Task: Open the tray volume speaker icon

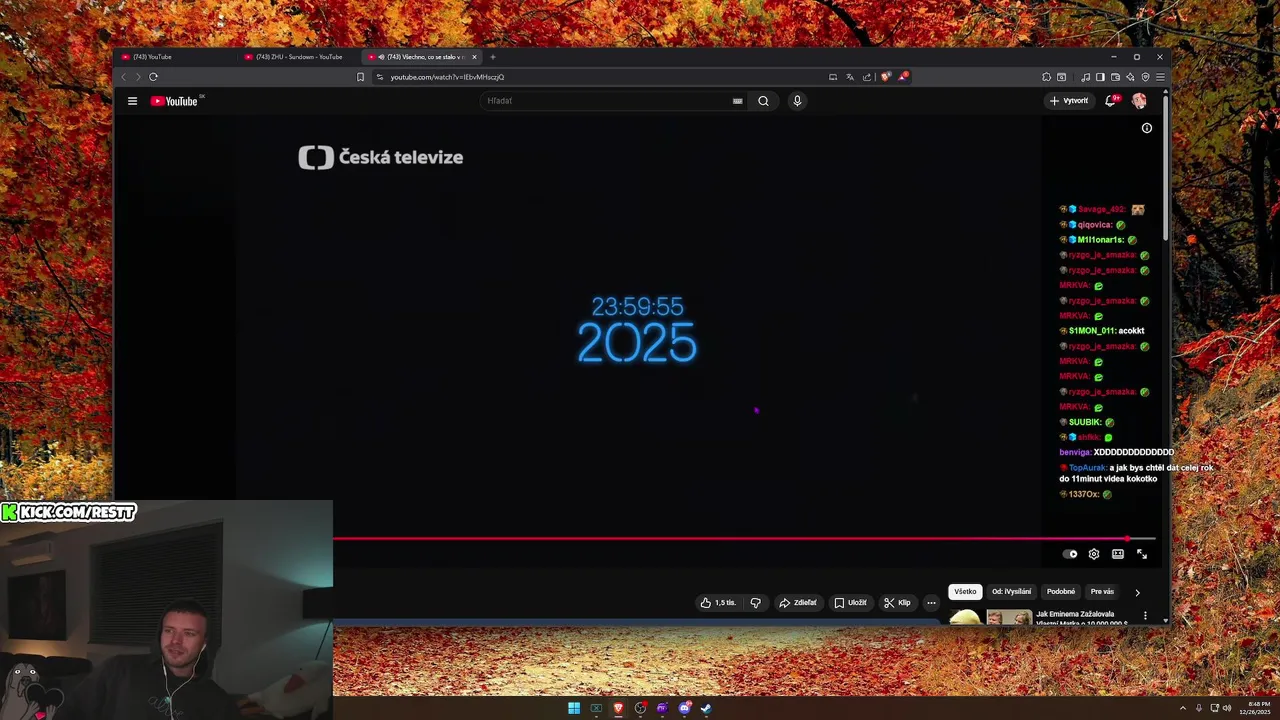Action: click(1227, 708)
